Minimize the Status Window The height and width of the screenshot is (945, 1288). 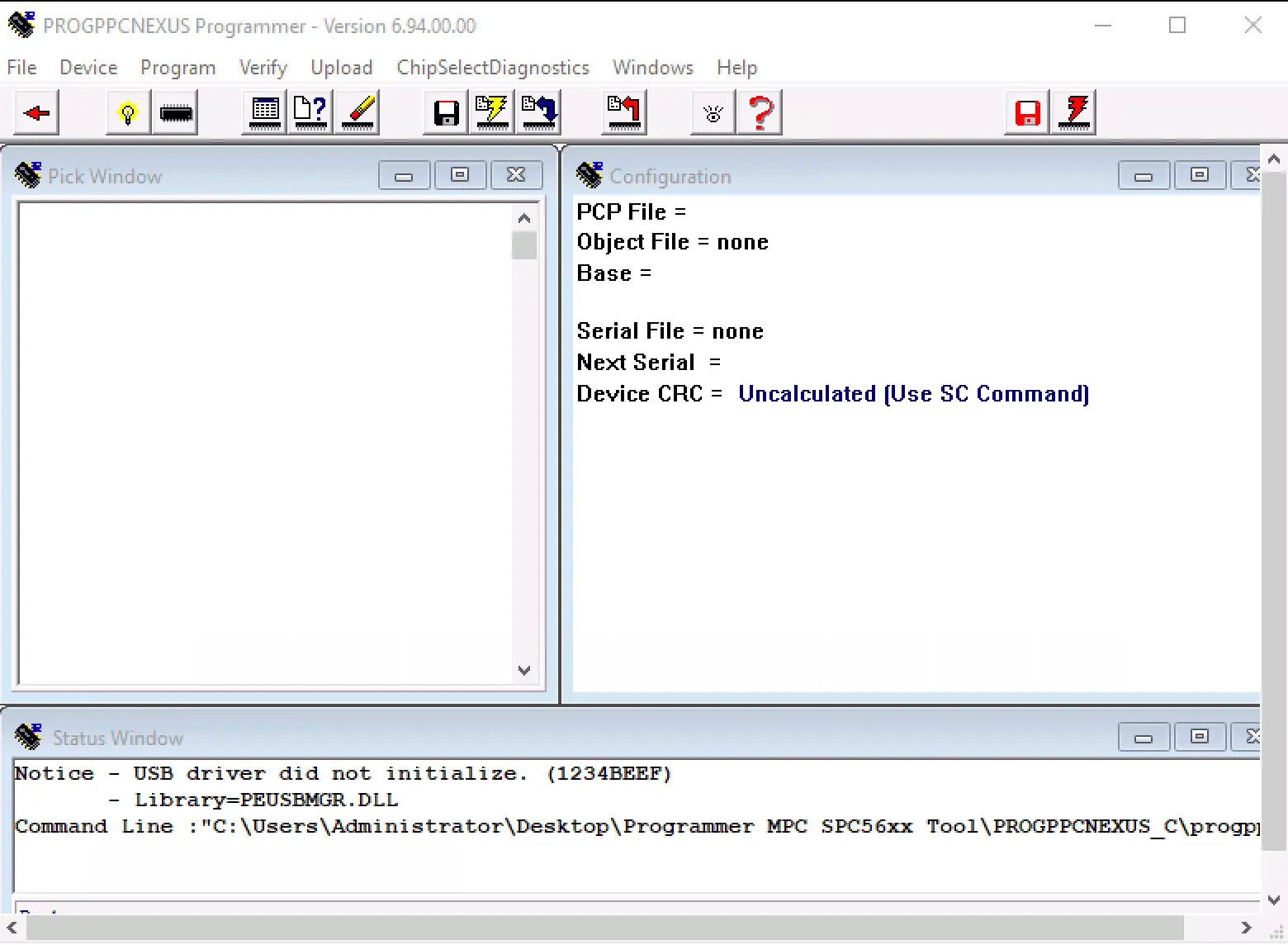[1144, 737]
